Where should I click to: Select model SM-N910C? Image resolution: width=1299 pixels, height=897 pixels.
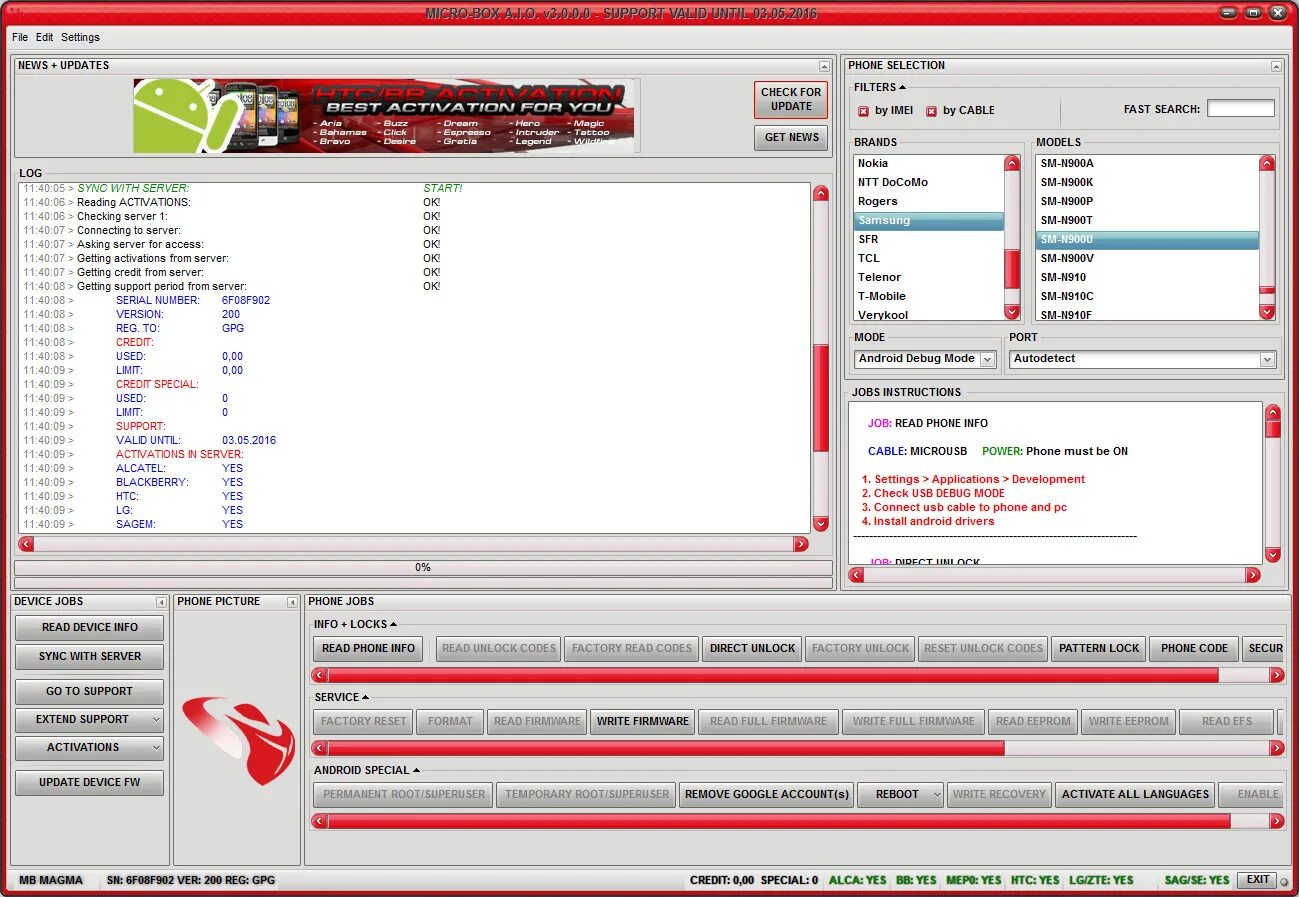coord(1147,296)
